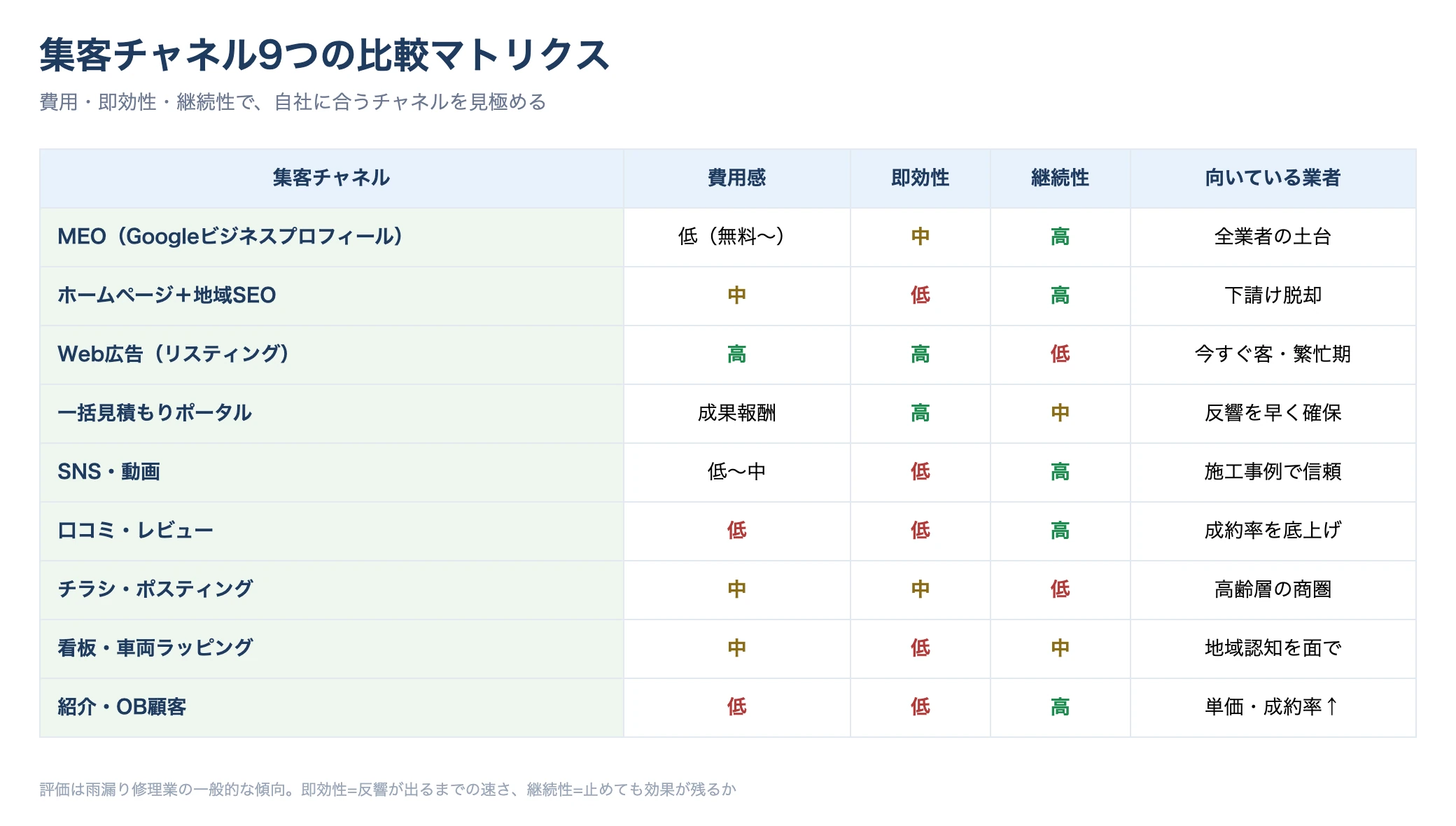Click 継続性 value 高 in 紹介・OB顧客 row
The width and height of the screenshot is (1456, 826).
point(1060,707)
